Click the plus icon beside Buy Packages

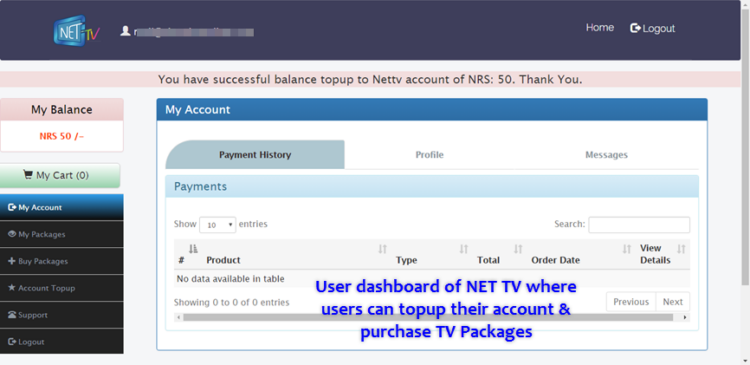point(12,261)
